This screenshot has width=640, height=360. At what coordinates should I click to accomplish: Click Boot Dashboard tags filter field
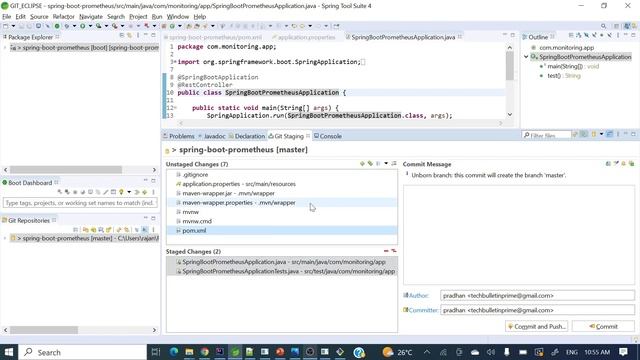coord(80,203)
